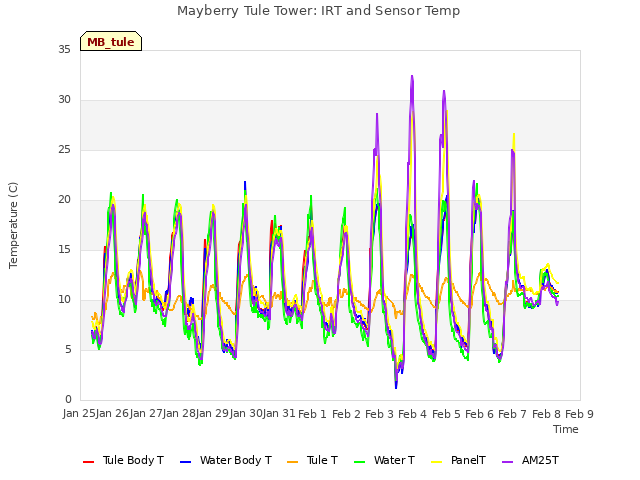This screenshot has height=480, width=640.
Task: Click the 20 y-axis tick label
Action: [x=64, y=200]
